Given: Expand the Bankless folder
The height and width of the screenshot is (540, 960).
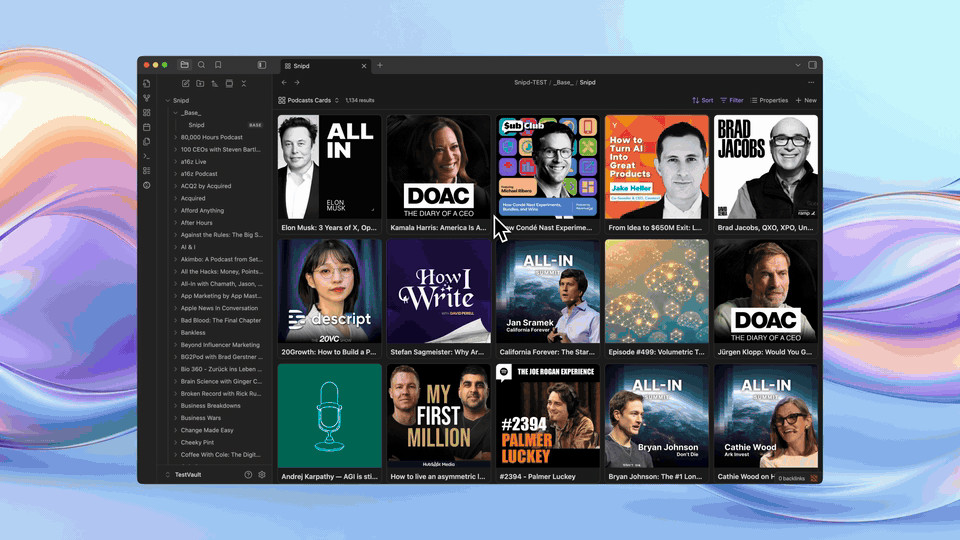Looking at the screenshot, I should [x=175, y=332].
